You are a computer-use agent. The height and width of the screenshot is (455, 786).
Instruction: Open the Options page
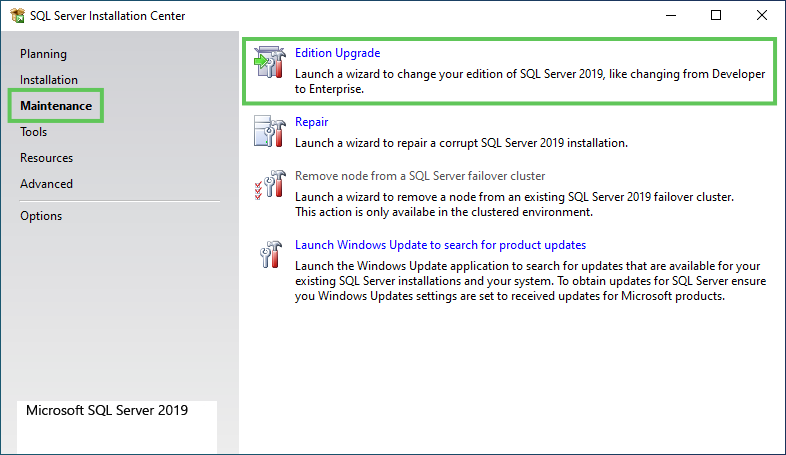coord(41,216)
